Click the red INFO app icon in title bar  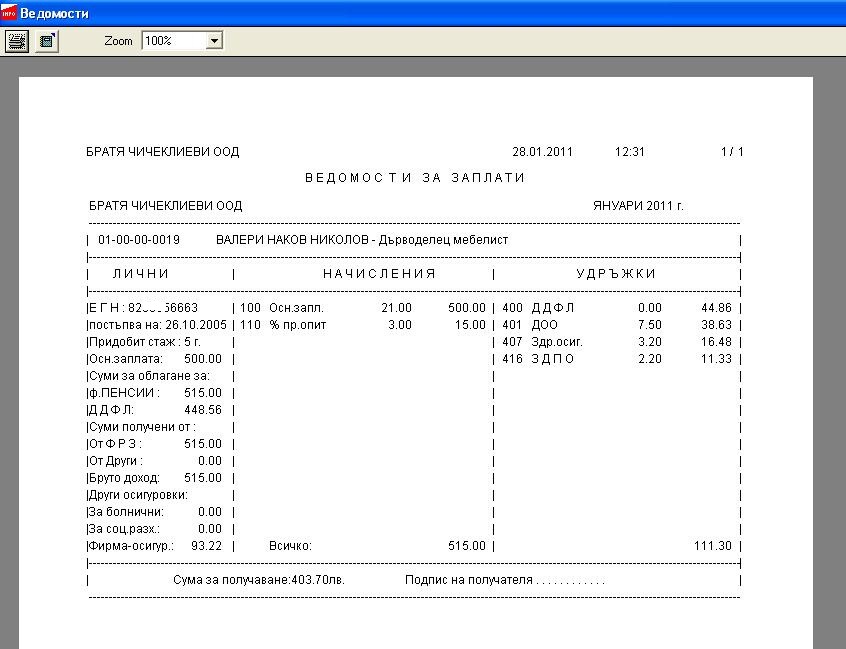coord(9,13)
